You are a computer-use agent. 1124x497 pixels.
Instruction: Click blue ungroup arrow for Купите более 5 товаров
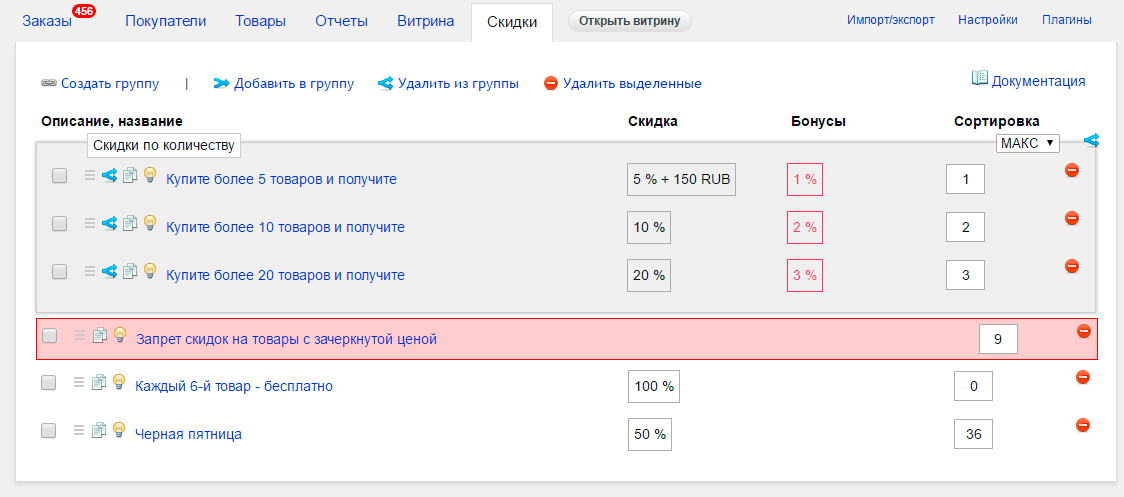109,174
